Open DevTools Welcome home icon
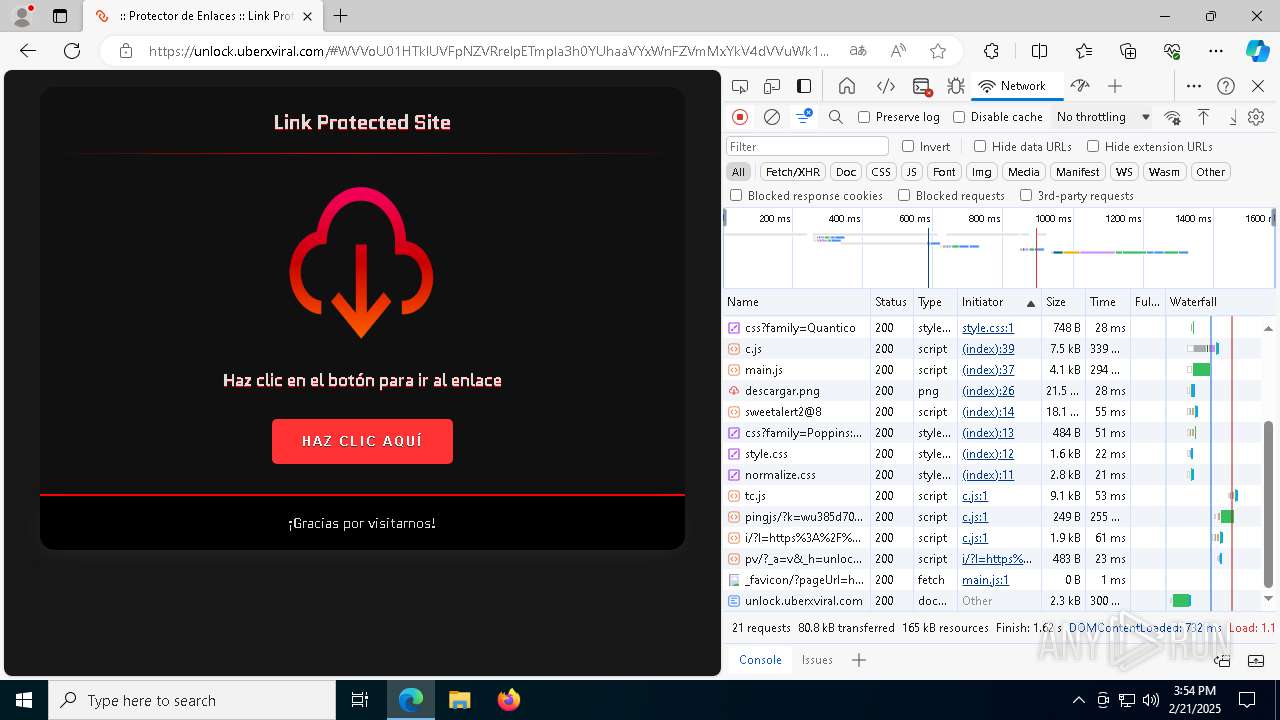This screenshot has height=720, width=1280. [x=847, y=86]
